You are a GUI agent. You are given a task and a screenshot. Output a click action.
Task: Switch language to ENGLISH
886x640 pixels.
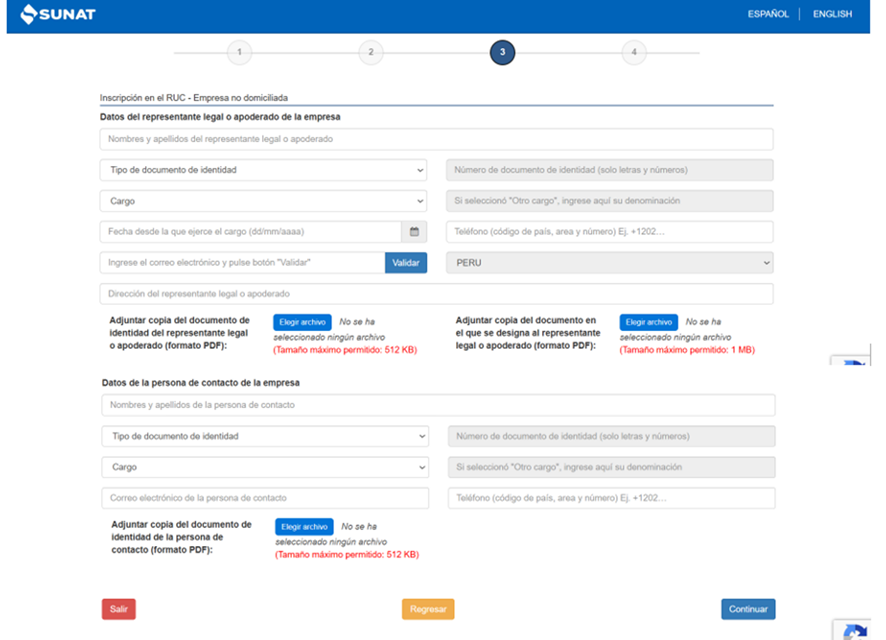pyautogui.click(x=832, y=14)
